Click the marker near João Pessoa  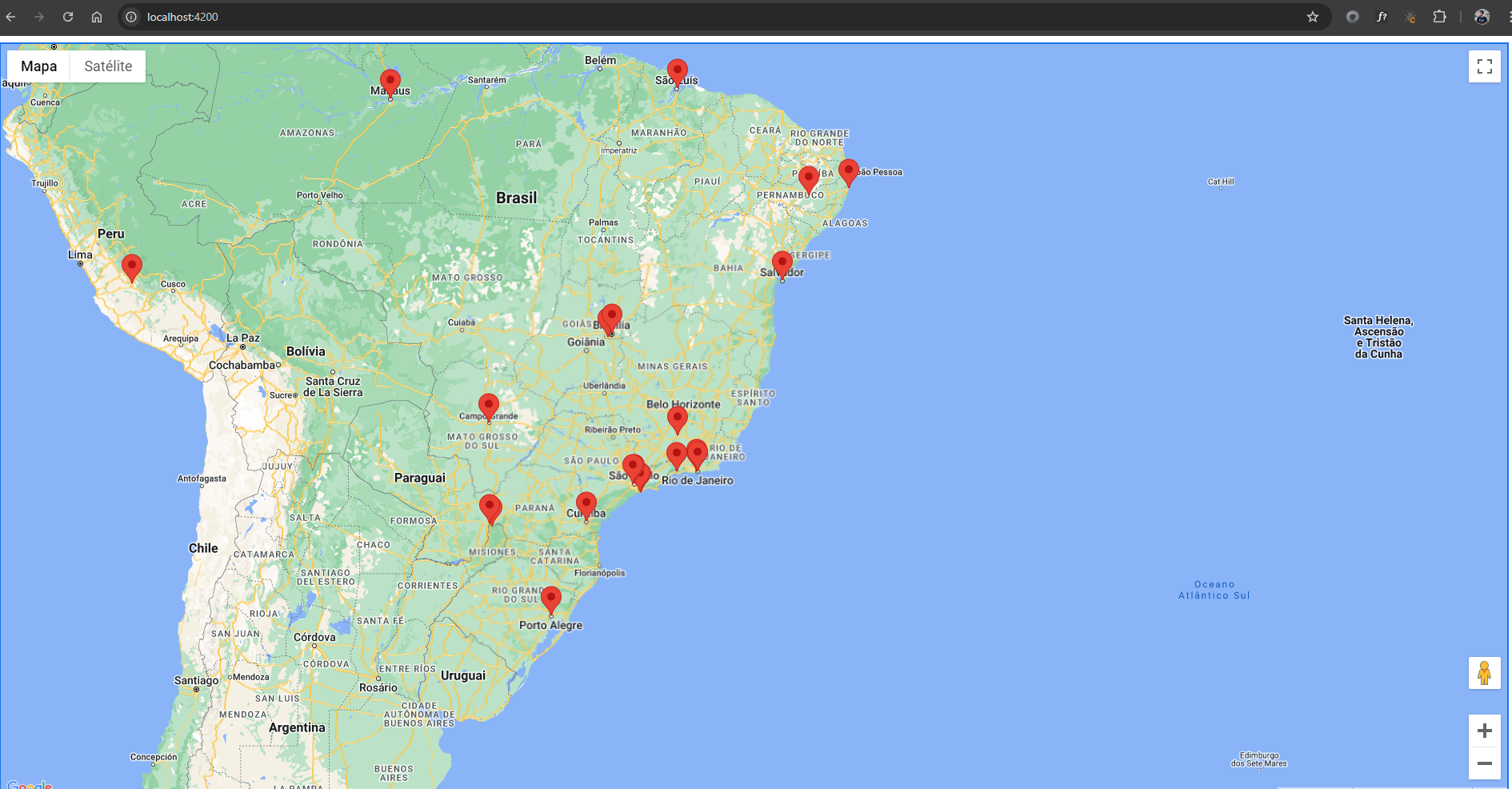[x=849, y=174]
